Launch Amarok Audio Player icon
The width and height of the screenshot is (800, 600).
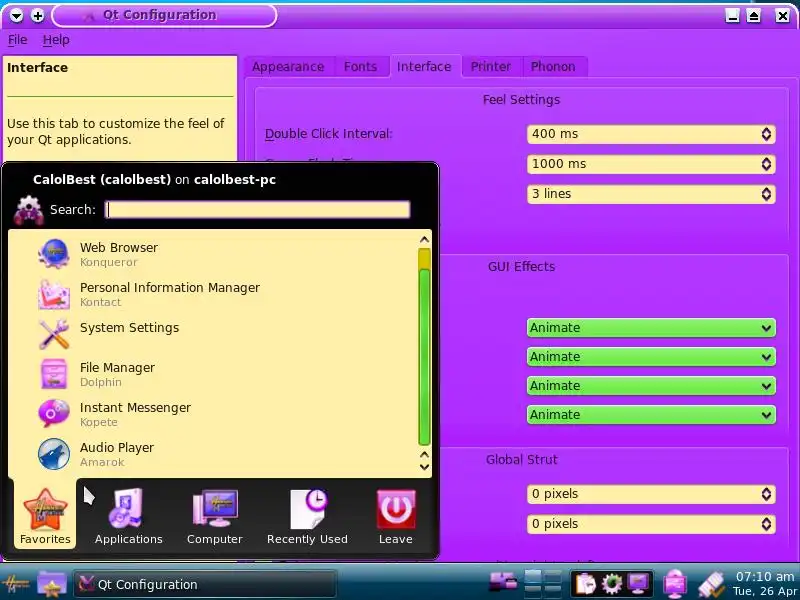pyautogui.click(x=54, y=454)
